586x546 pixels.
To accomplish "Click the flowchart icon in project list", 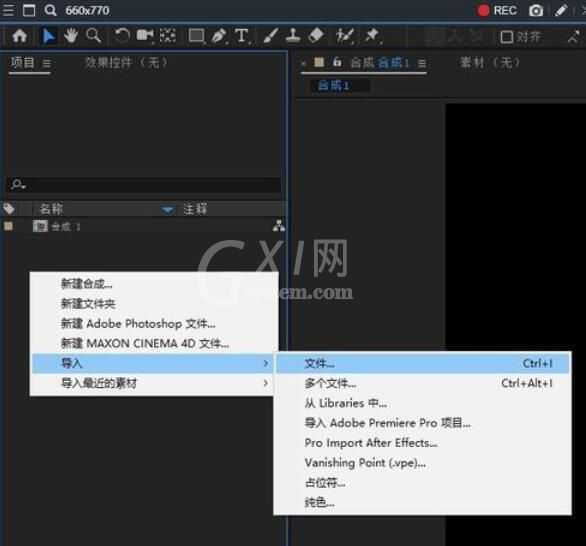I will point(279,226).
